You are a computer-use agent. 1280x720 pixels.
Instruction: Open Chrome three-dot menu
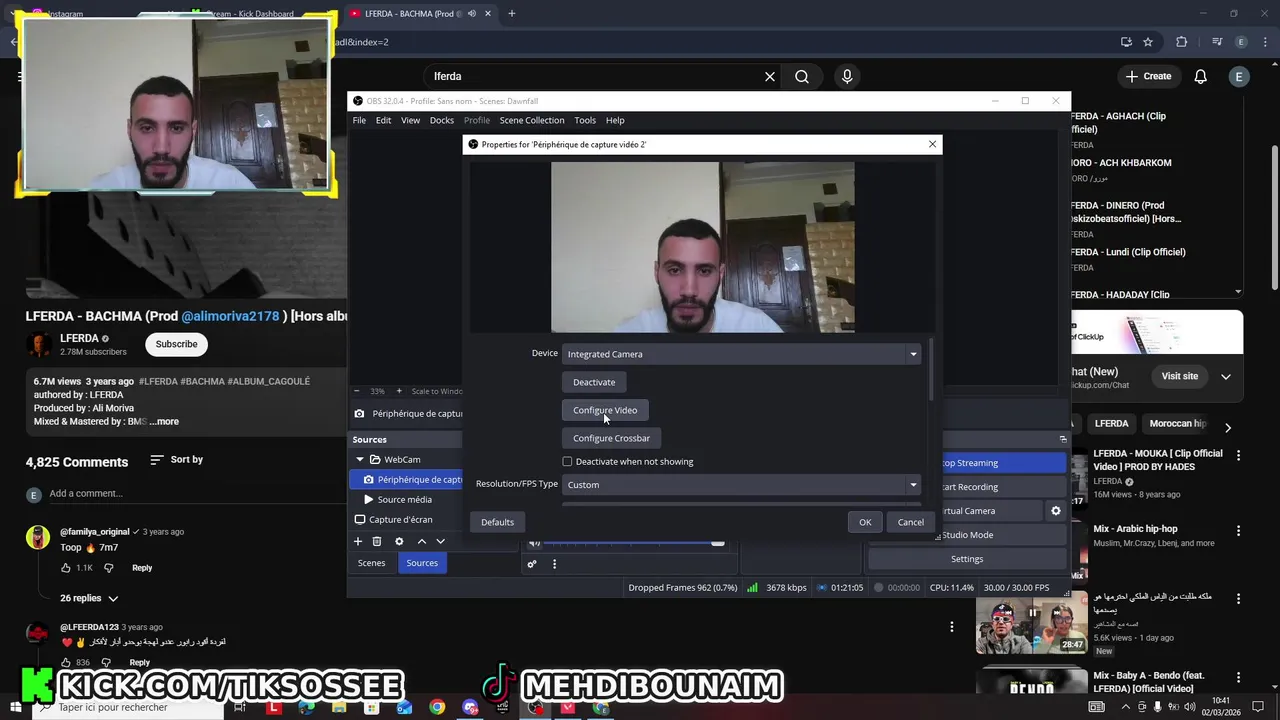(1265, 42)
